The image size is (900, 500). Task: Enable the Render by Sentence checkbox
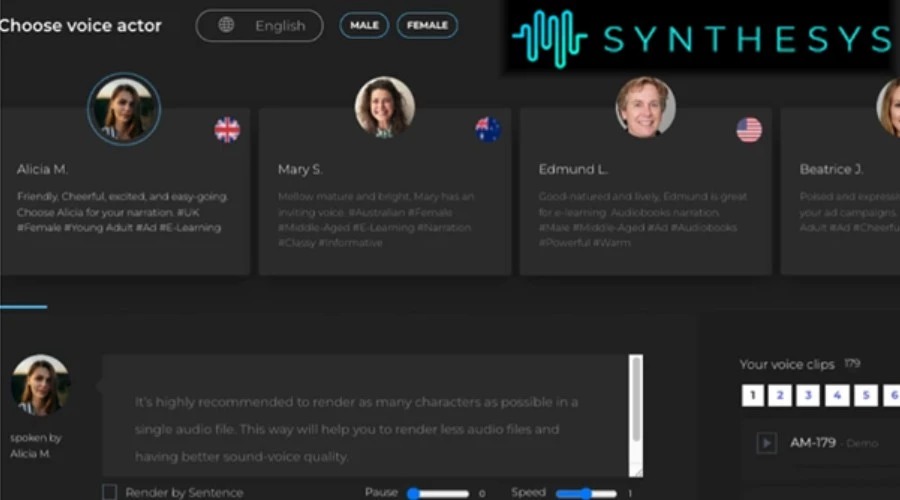pyautogui.click(x=110, y=492)
